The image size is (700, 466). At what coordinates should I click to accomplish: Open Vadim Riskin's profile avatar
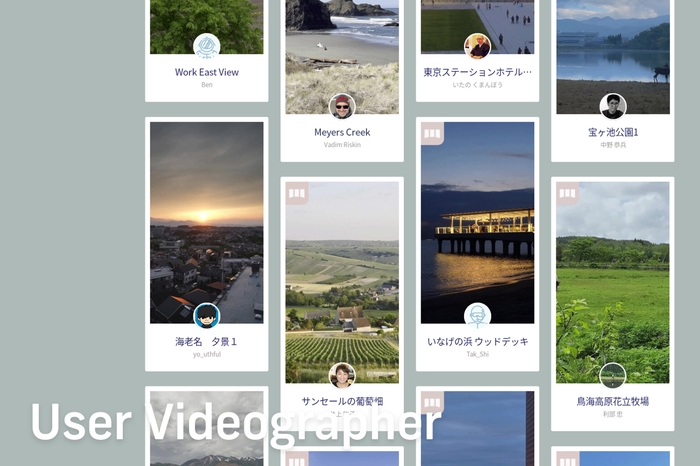click(342, 106)
